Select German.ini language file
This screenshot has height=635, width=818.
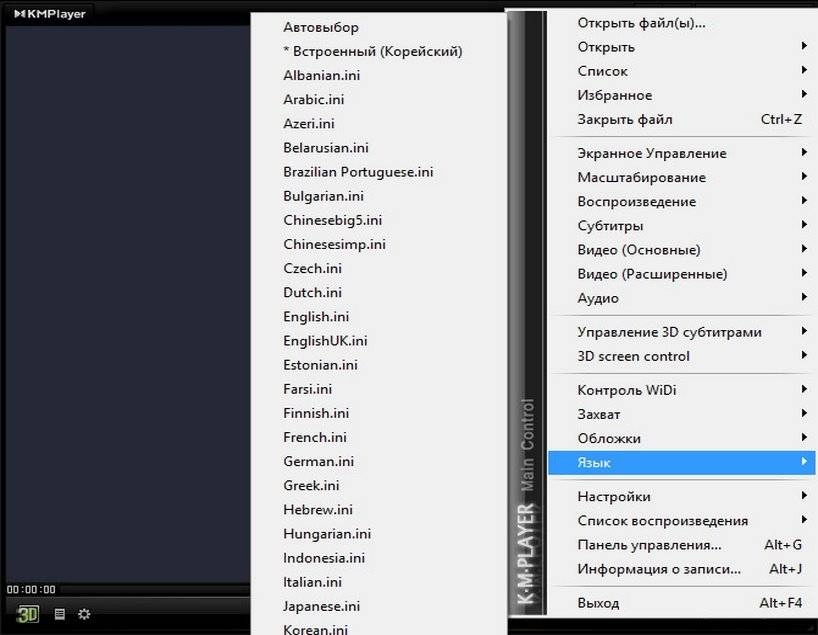[379, 461]
